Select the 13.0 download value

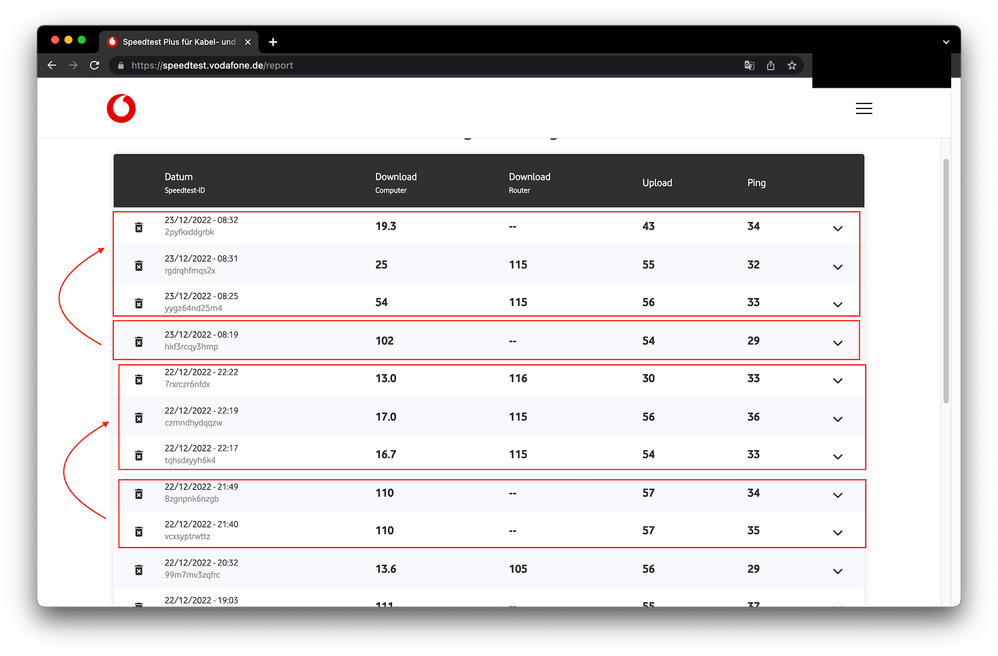(386, 378)
